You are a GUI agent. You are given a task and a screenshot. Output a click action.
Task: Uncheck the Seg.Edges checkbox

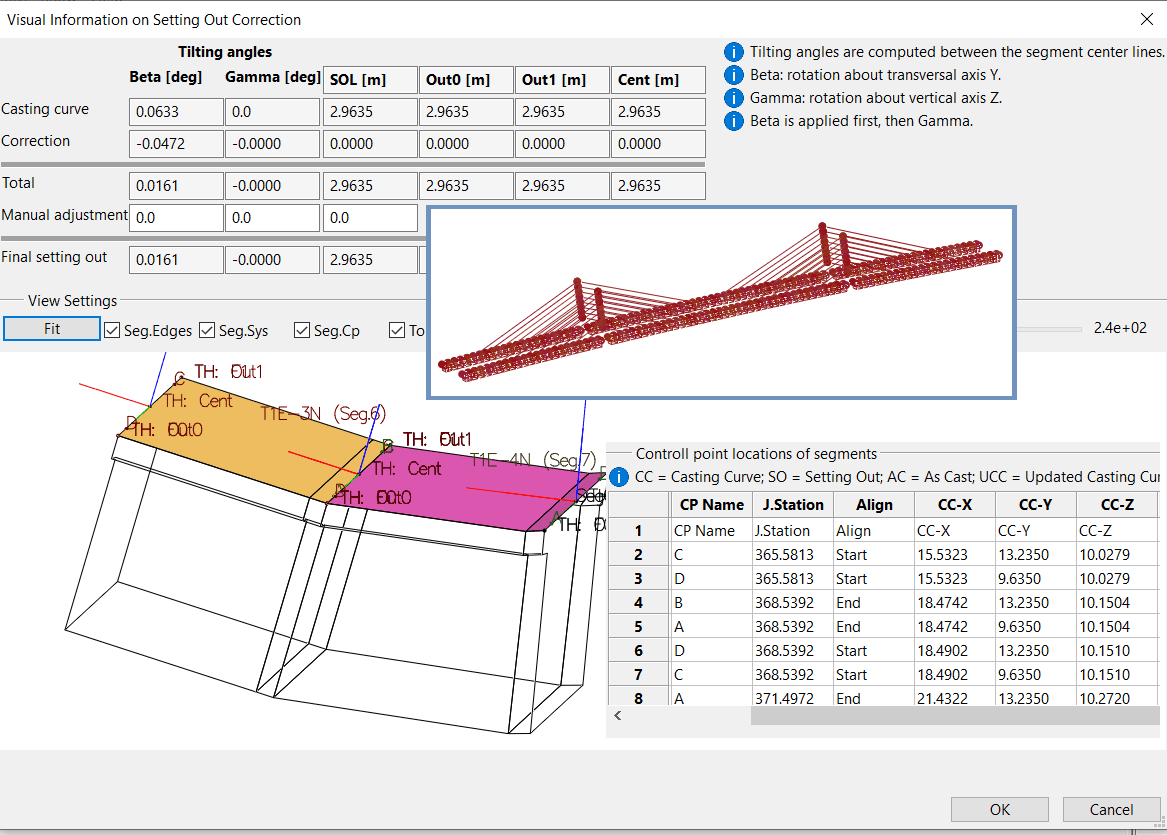pos(111,329)
